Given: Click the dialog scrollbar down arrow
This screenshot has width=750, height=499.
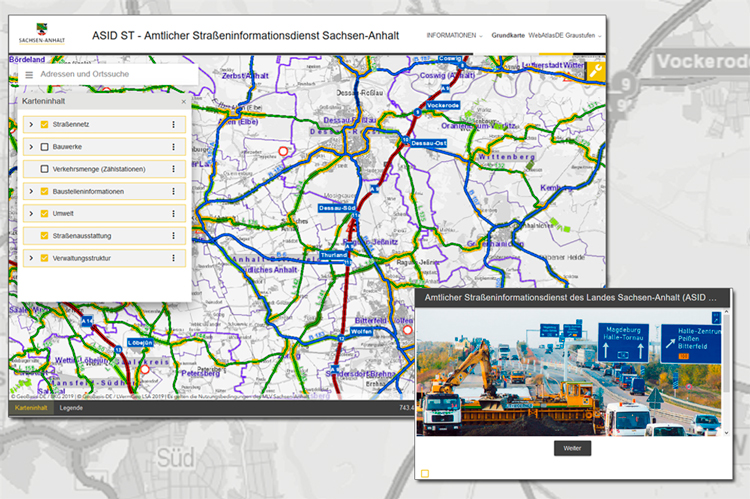Looking at the screenshot, I should click(727, 433).
